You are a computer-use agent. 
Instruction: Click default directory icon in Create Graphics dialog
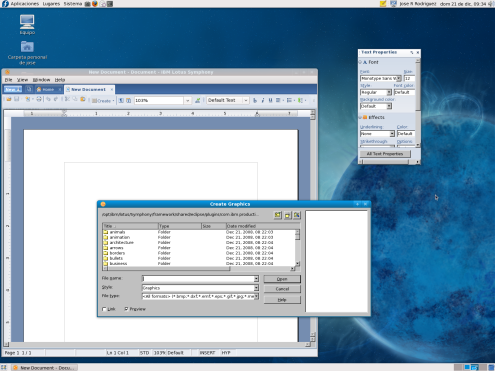(297, 215)
